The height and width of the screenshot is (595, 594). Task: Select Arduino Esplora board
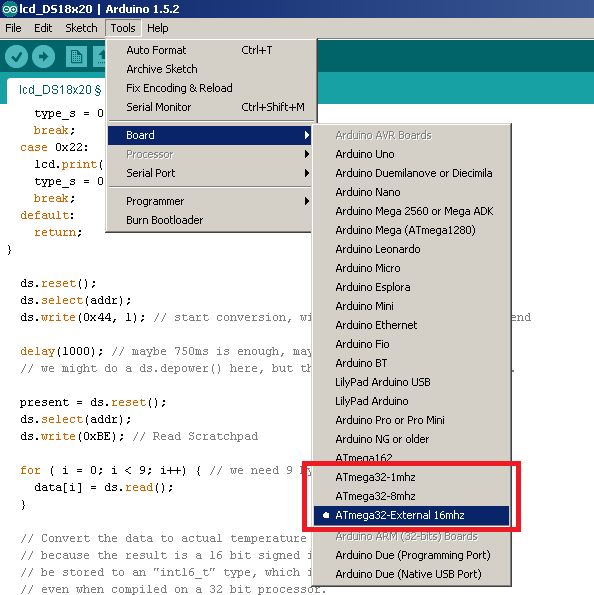pos(411,287)
